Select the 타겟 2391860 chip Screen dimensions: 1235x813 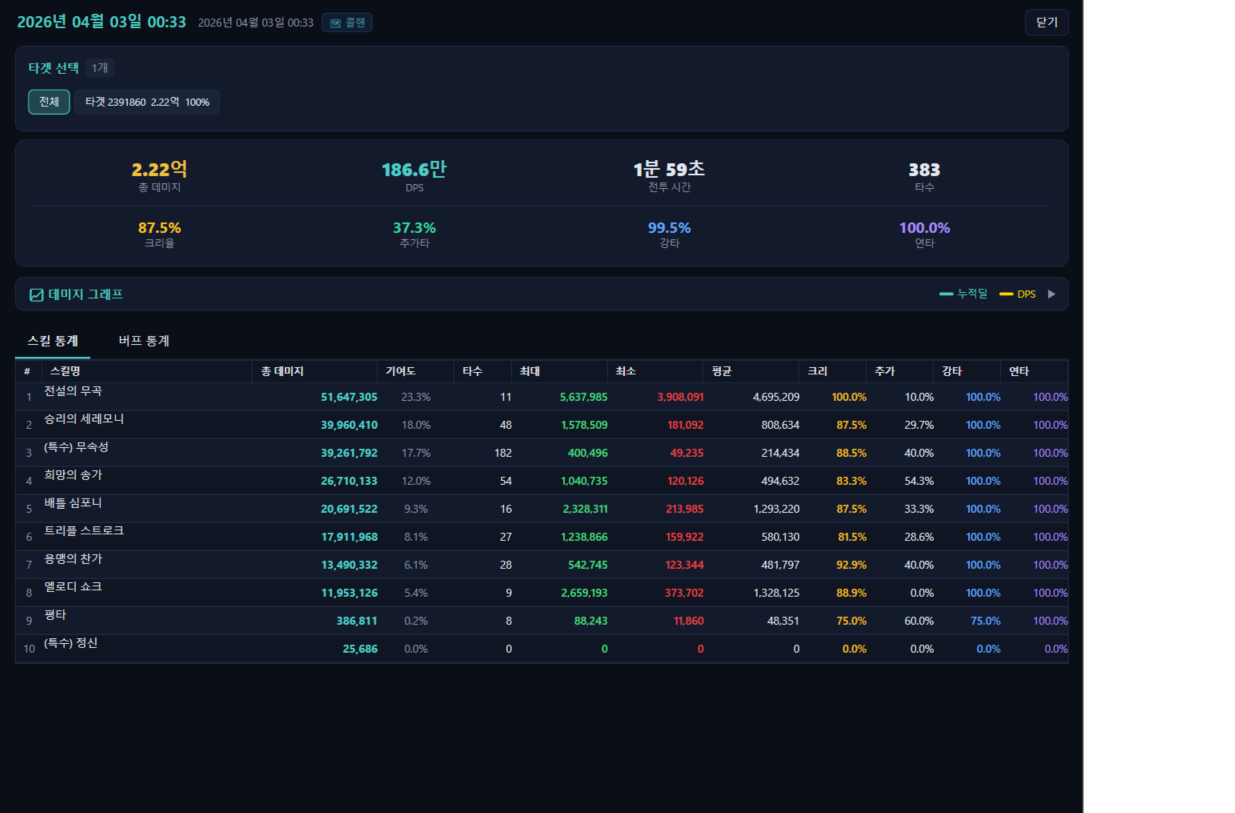point(147,102)
